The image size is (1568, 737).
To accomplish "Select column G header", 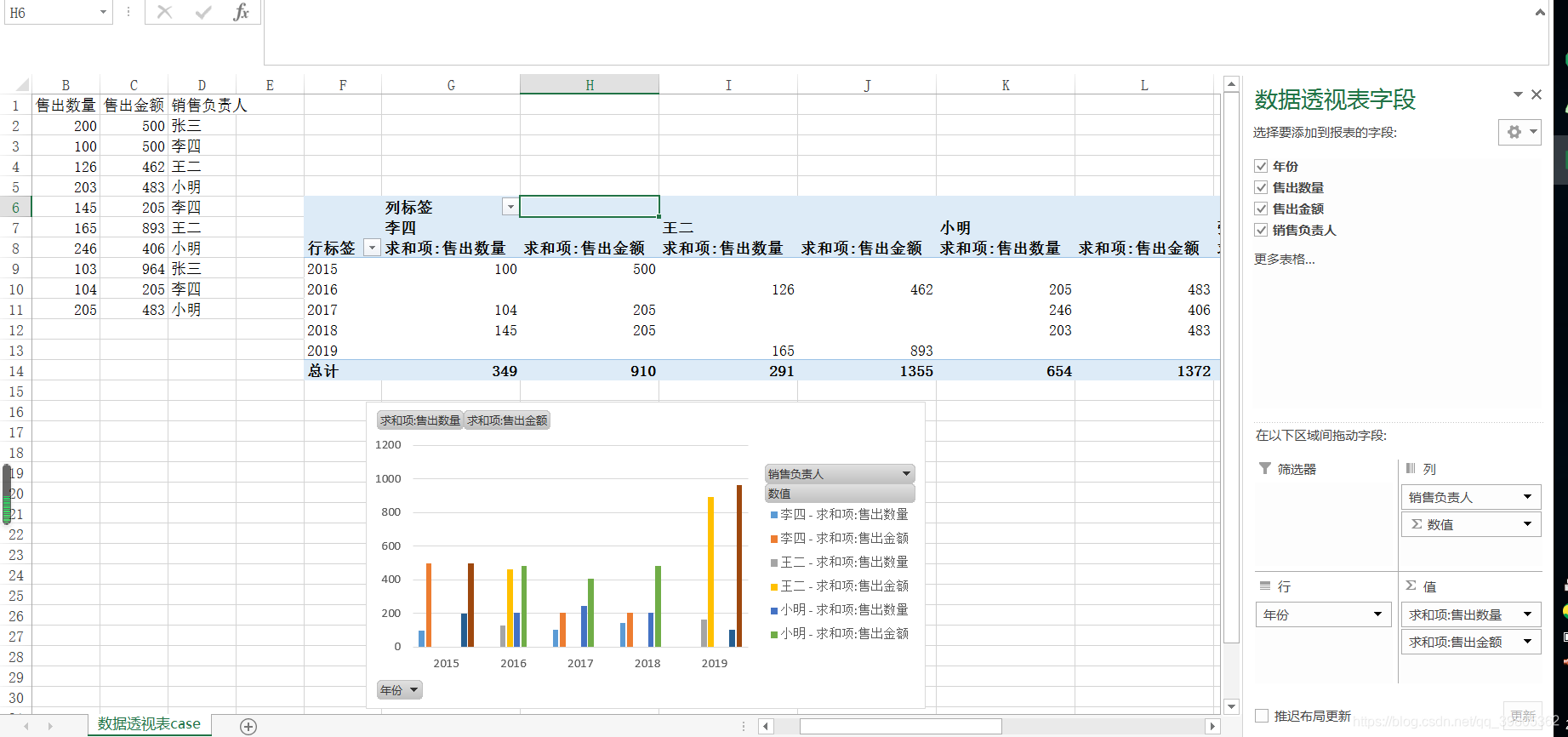I will (x=451, y=84).
